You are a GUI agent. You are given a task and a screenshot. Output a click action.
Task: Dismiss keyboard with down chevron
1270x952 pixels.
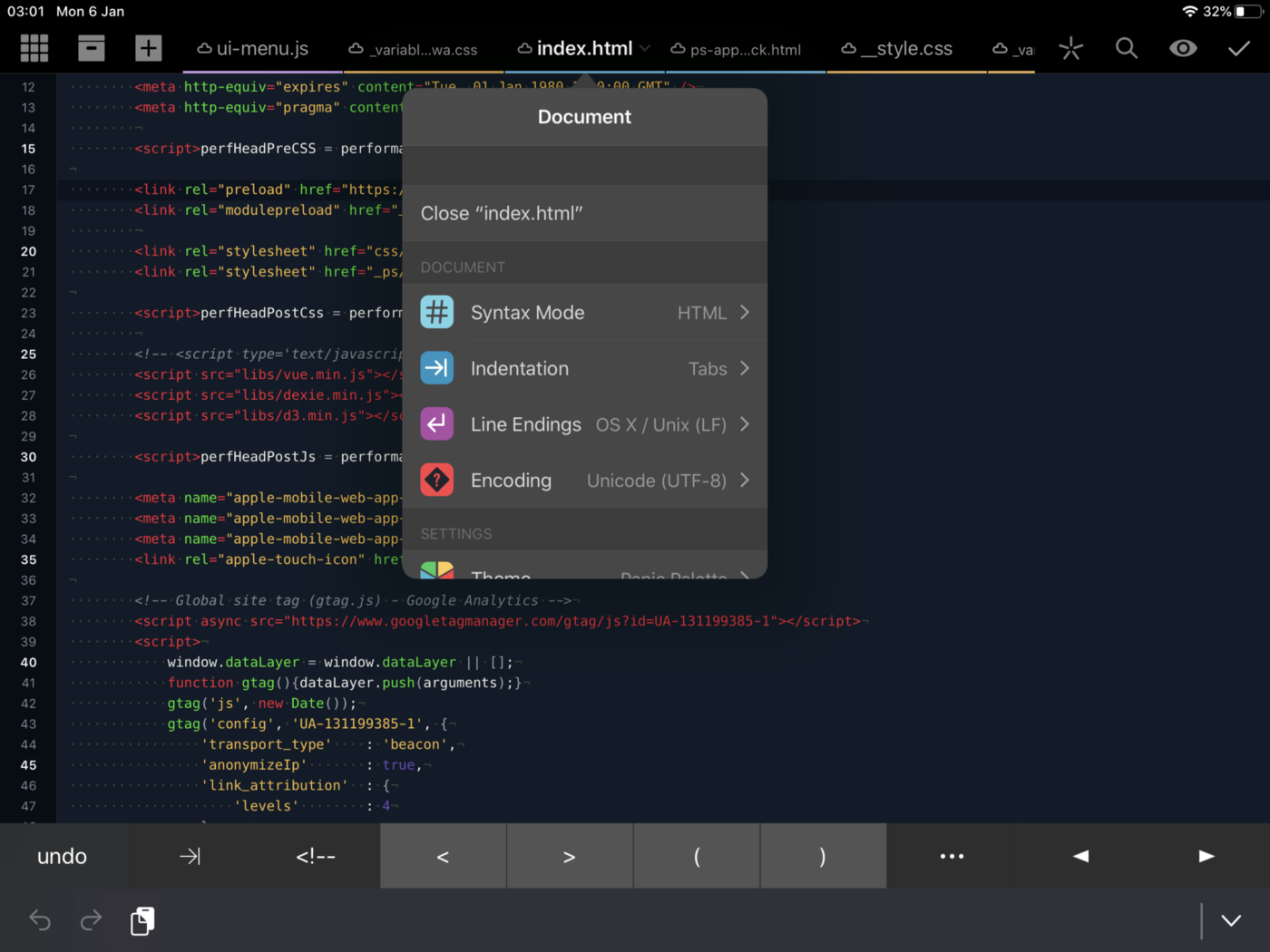pyautogui.click(x=1231, y=920)
